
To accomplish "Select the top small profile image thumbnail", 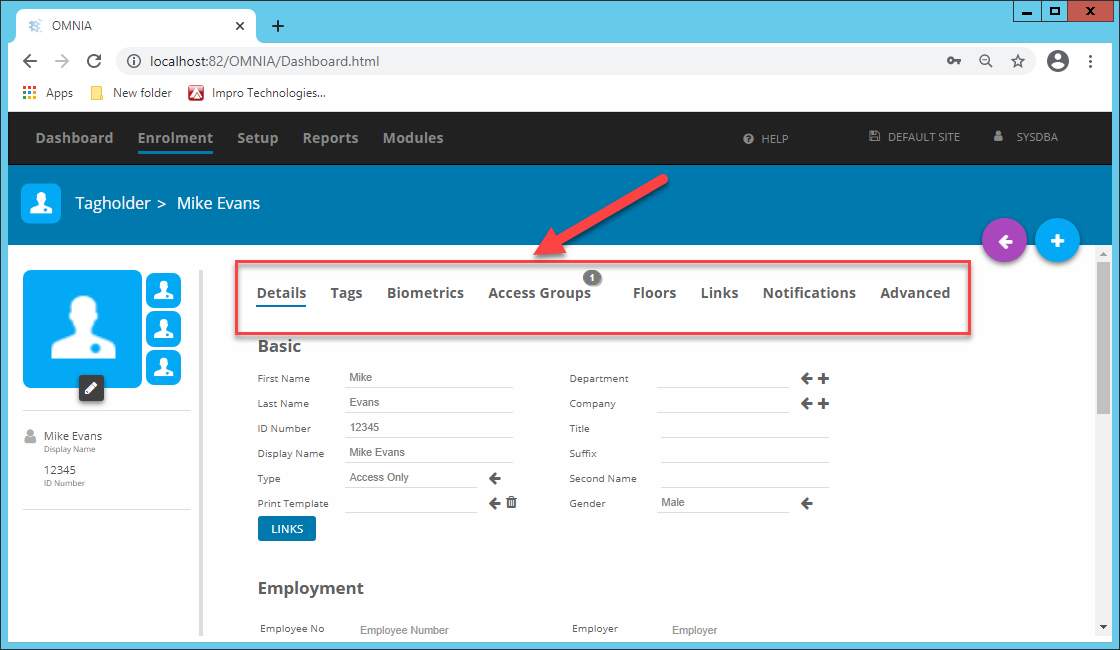I will click(x=164, y=291).
